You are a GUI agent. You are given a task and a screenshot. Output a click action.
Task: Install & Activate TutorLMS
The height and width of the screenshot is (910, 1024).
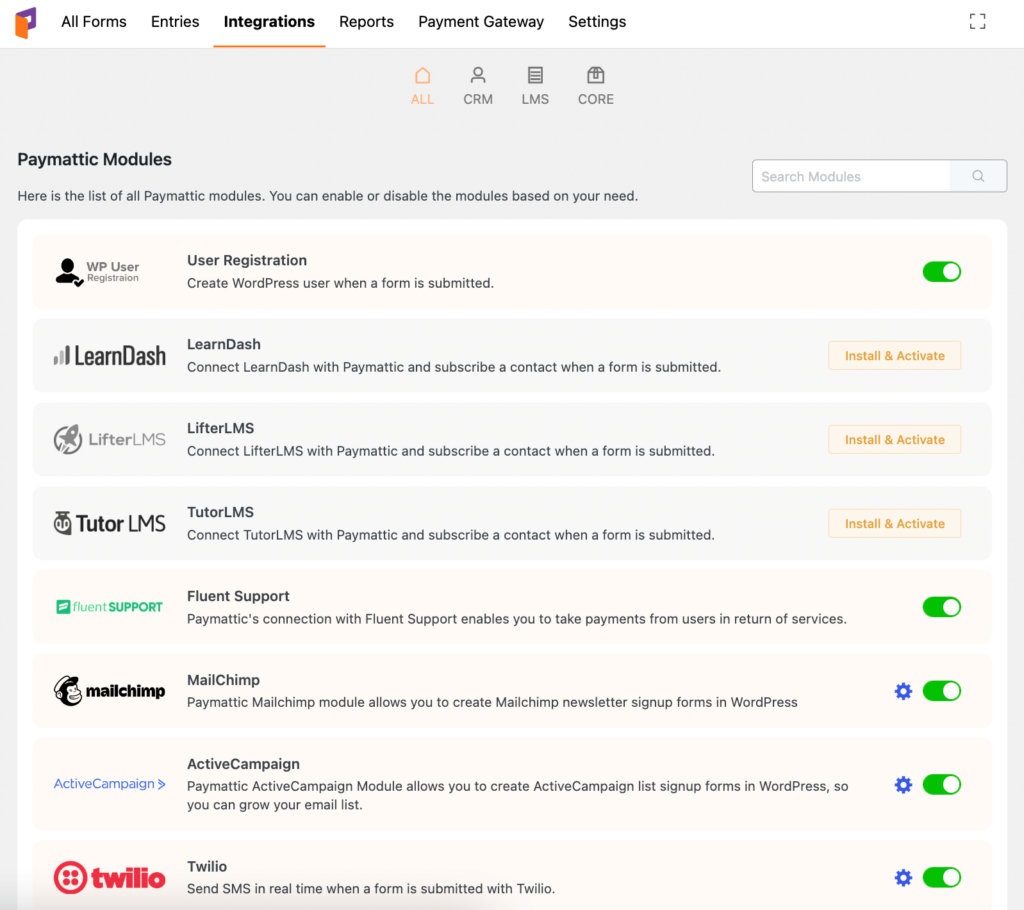pyautogui.click(x=895, y=523)
